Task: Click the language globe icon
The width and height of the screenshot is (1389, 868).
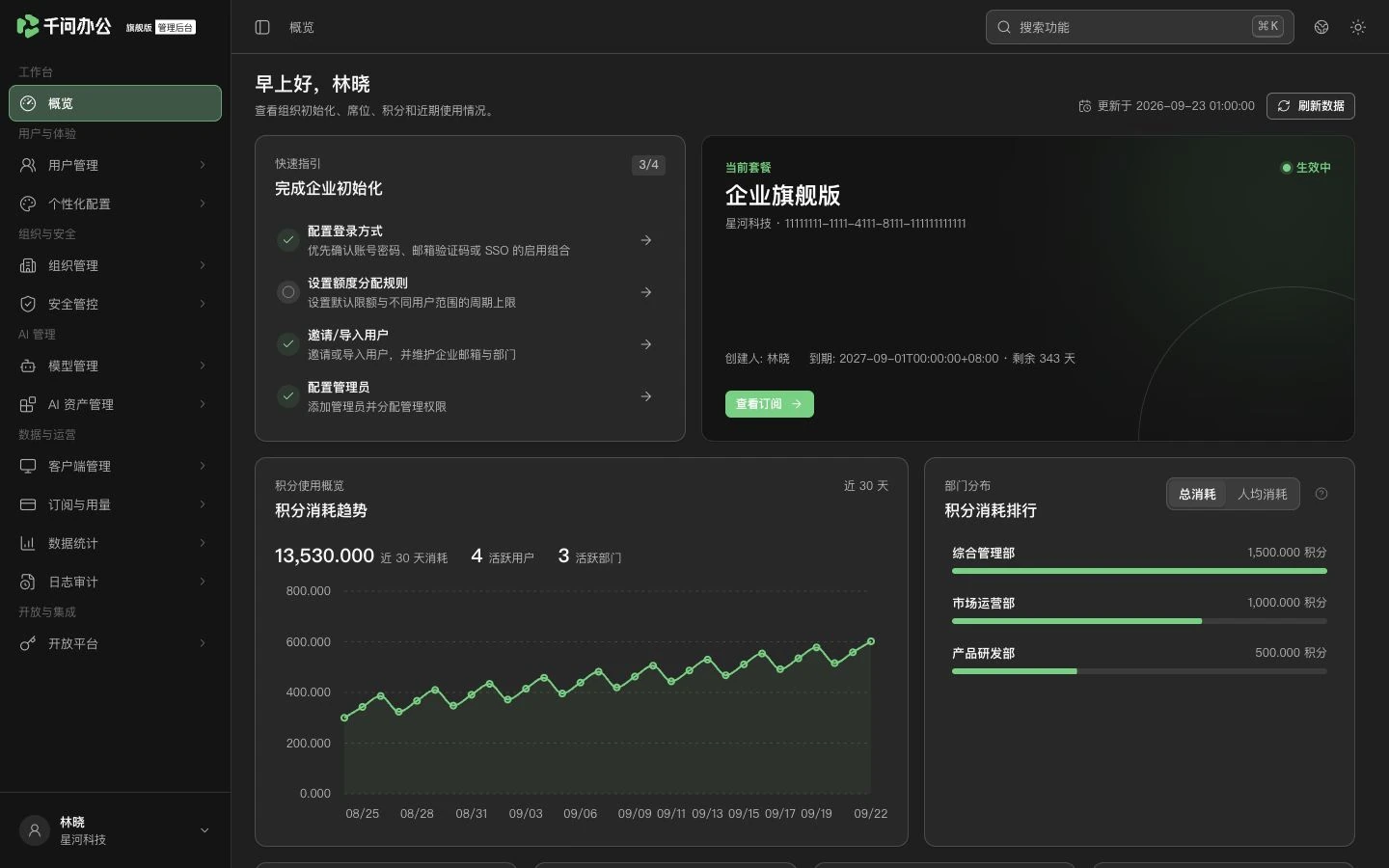Action: click(x=1321, y=27)
